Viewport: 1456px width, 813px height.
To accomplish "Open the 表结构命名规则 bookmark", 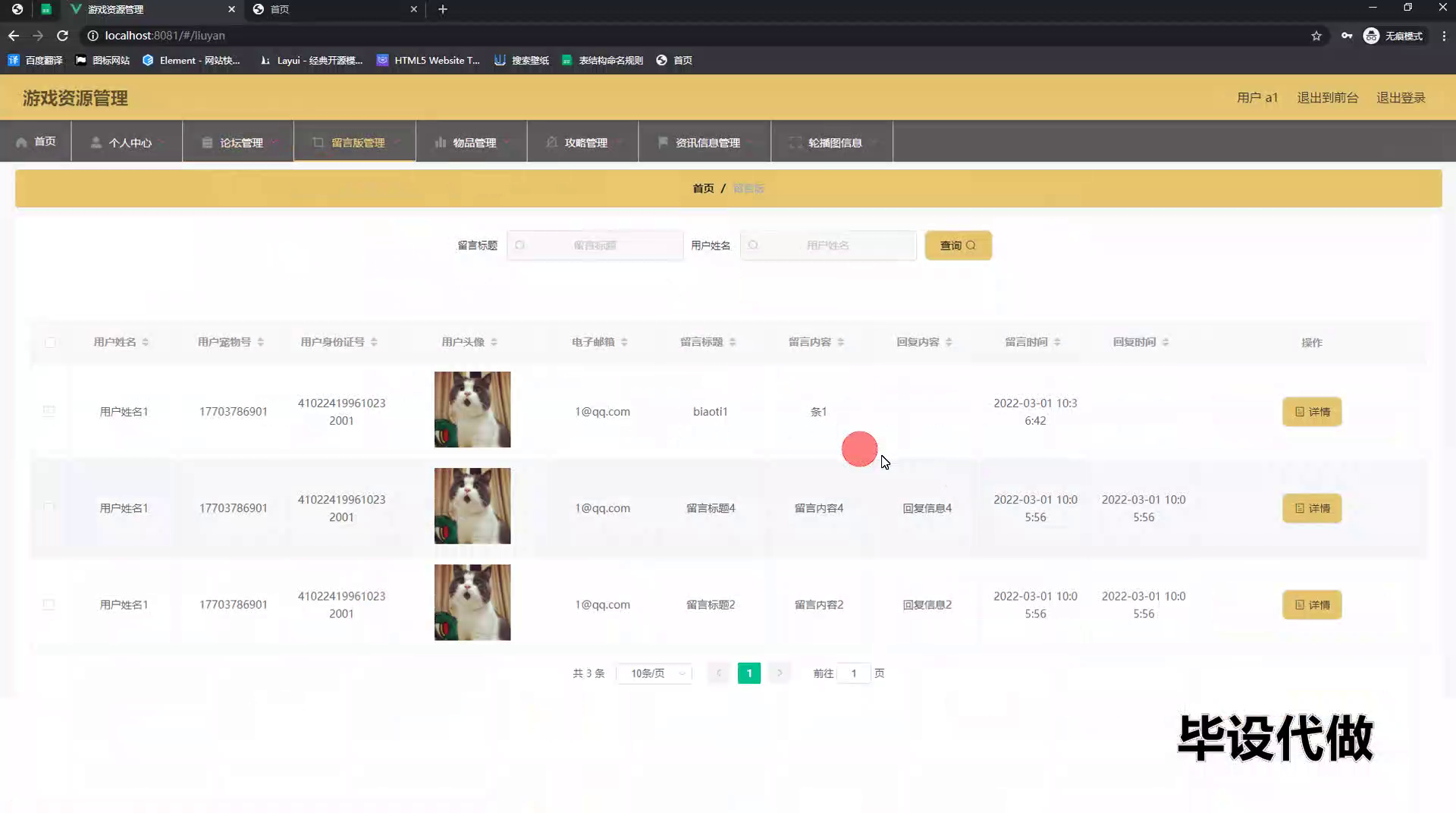I will pyautogui.click(x=602, y=60).
